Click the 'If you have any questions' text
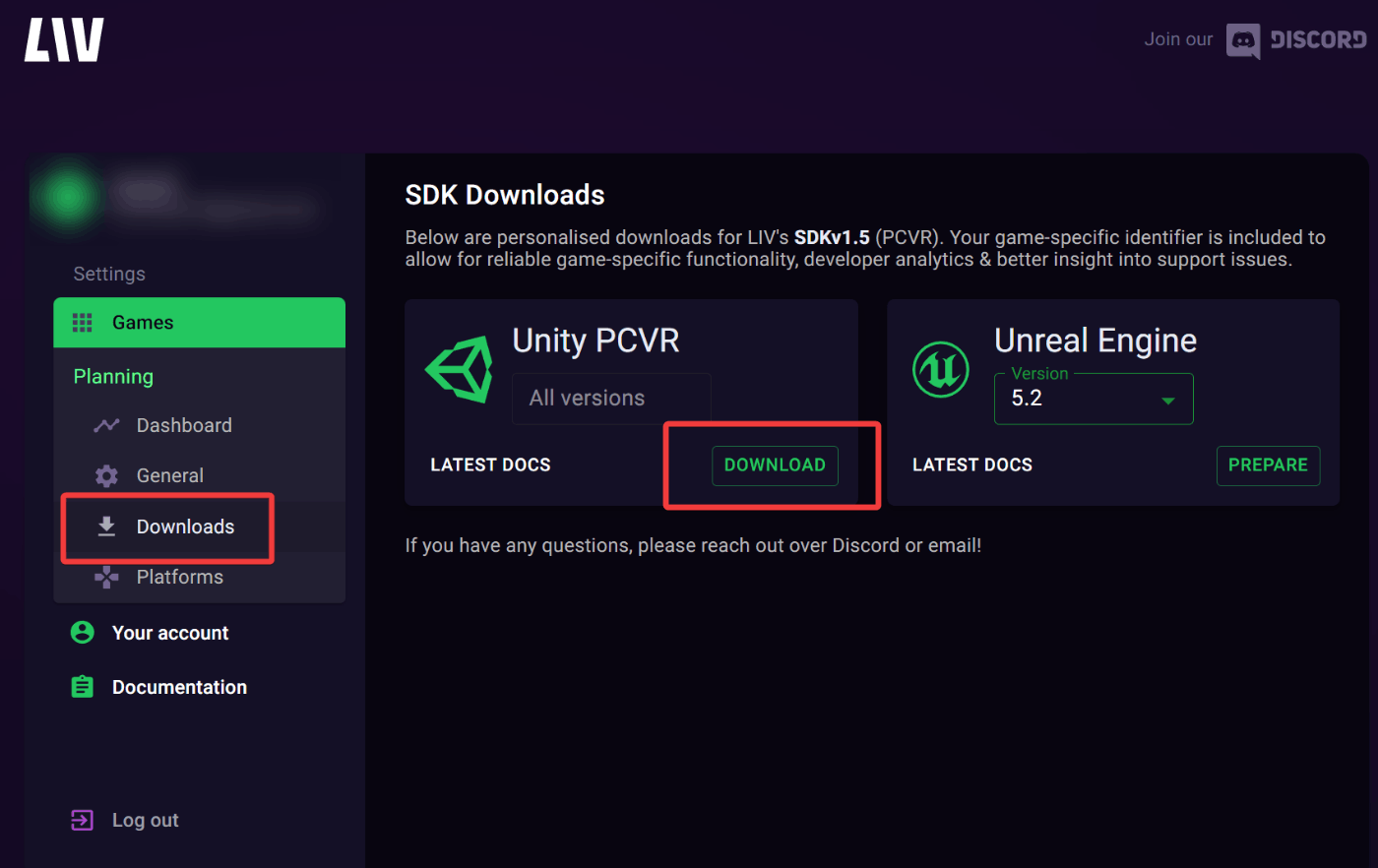 [x=693, y=545]
